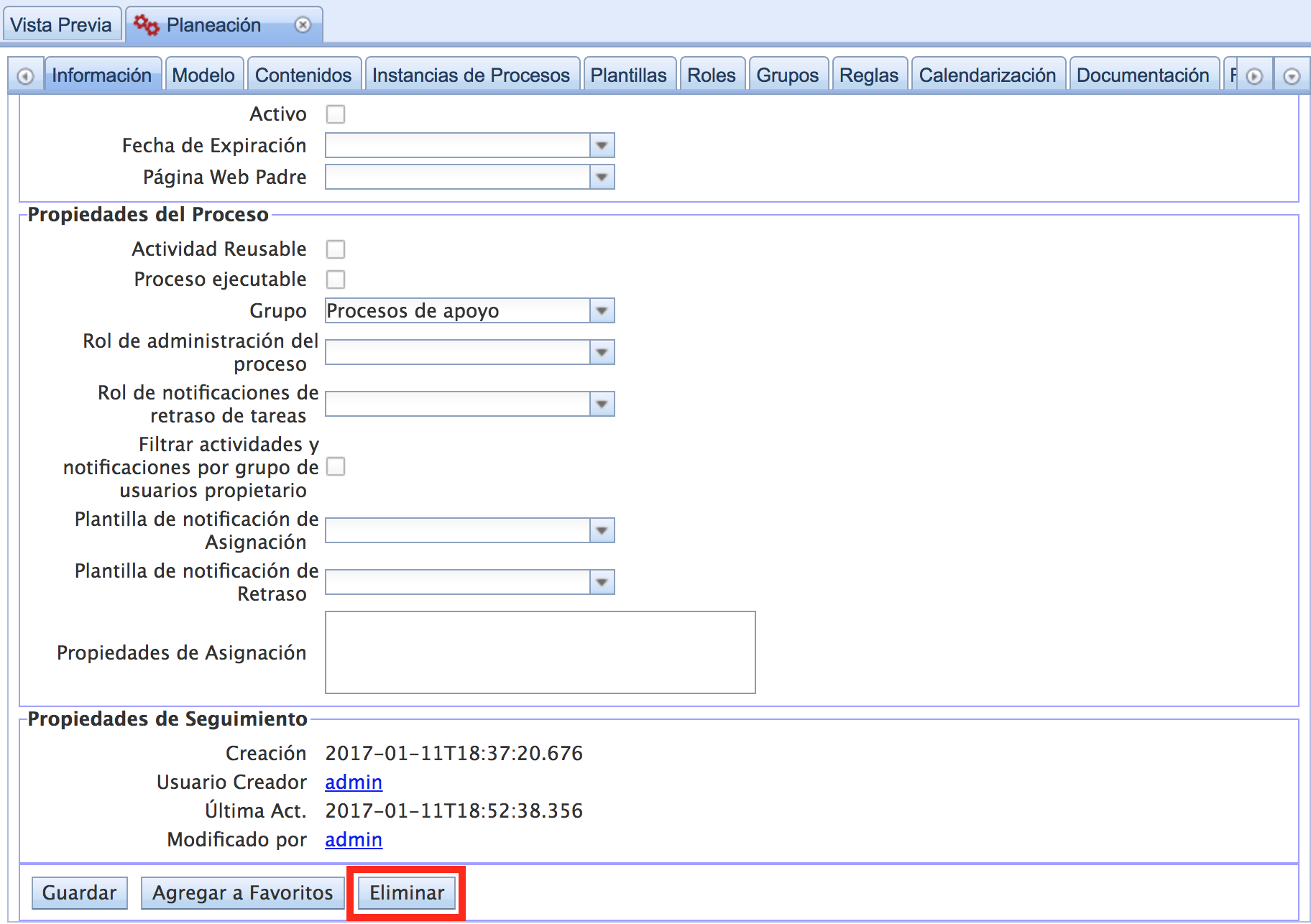This screenshot has width=1311, height=924.
Task: Open the Grupos tab
Action: 788,75
